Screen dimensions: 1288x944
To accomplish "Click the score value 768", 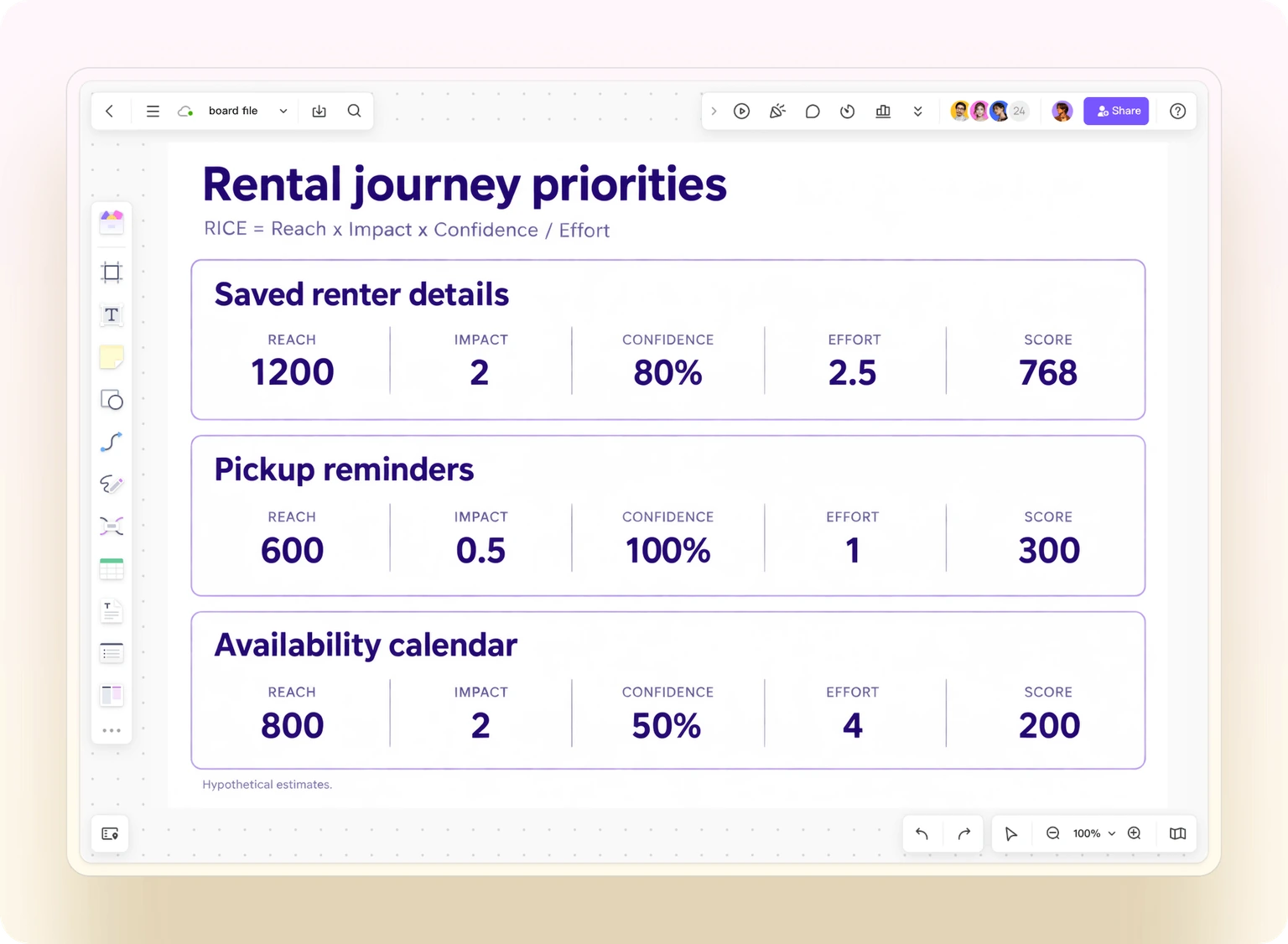I will point(1048,372).
